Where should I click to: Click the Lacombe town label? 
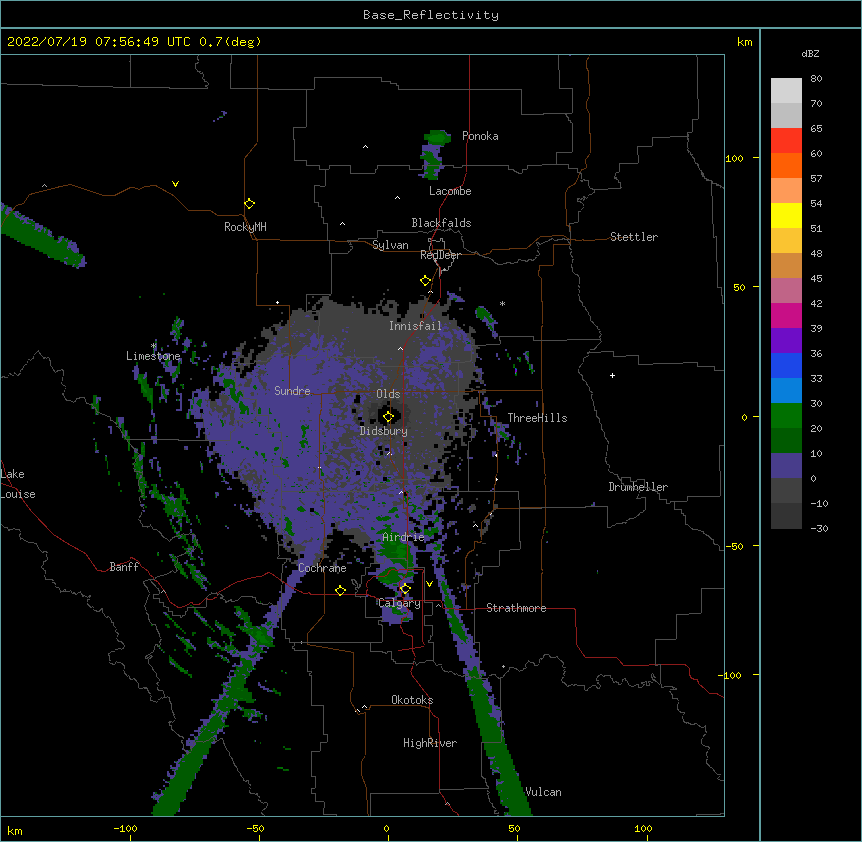tap(450, 191)
